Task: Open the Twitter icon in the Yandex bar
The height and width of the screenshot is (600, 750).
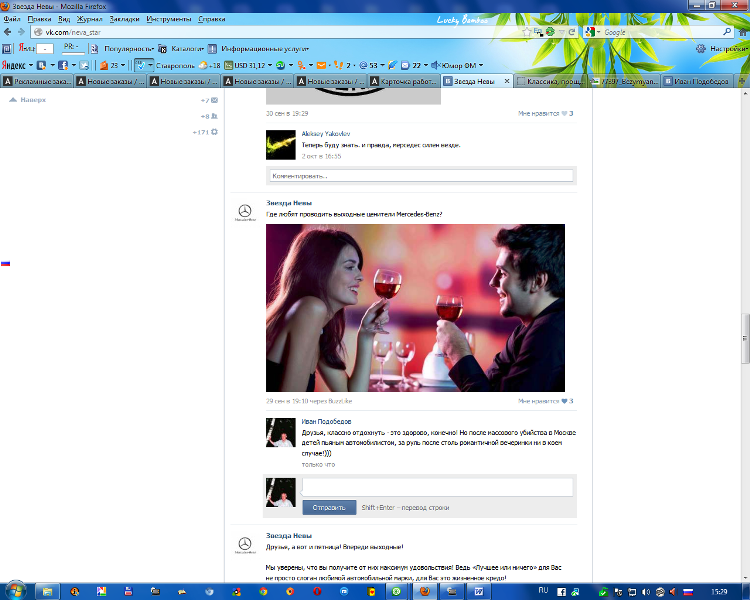Action: click(x=84, y=65)
